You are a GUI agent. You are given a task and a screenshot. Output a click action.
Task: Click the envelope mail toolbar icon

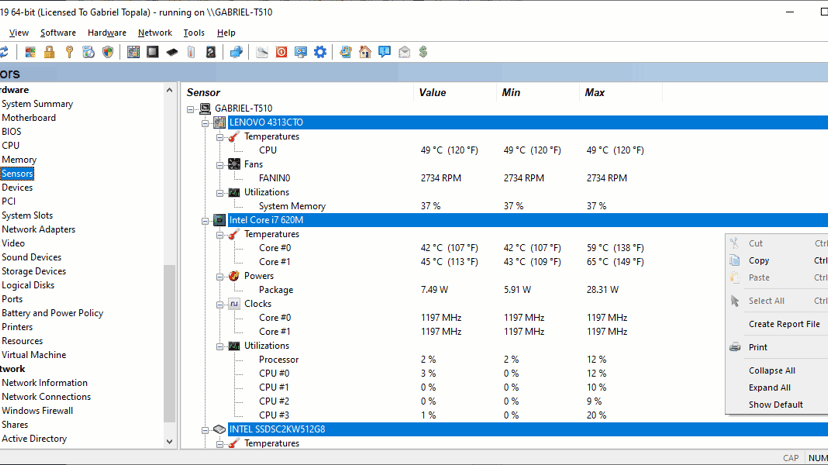point(404,52)
